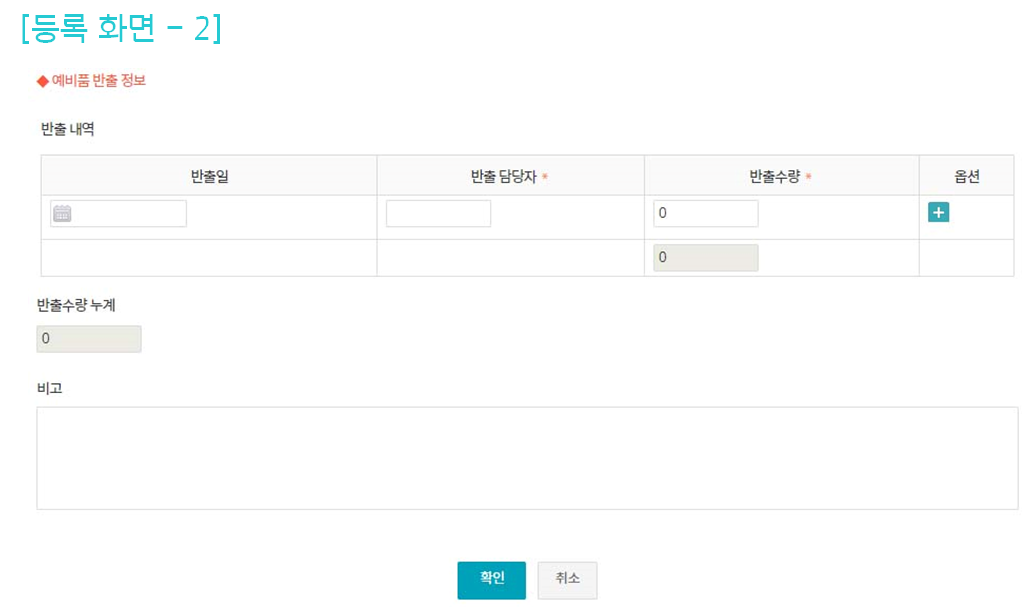
Task: Open the calendar picker in 반출일 field
Action: pyautogui.click(x=62, y=213)
